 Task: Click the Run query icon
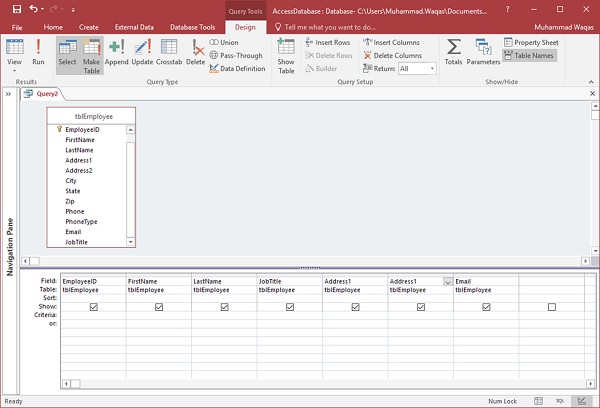[x=38, y=52]
